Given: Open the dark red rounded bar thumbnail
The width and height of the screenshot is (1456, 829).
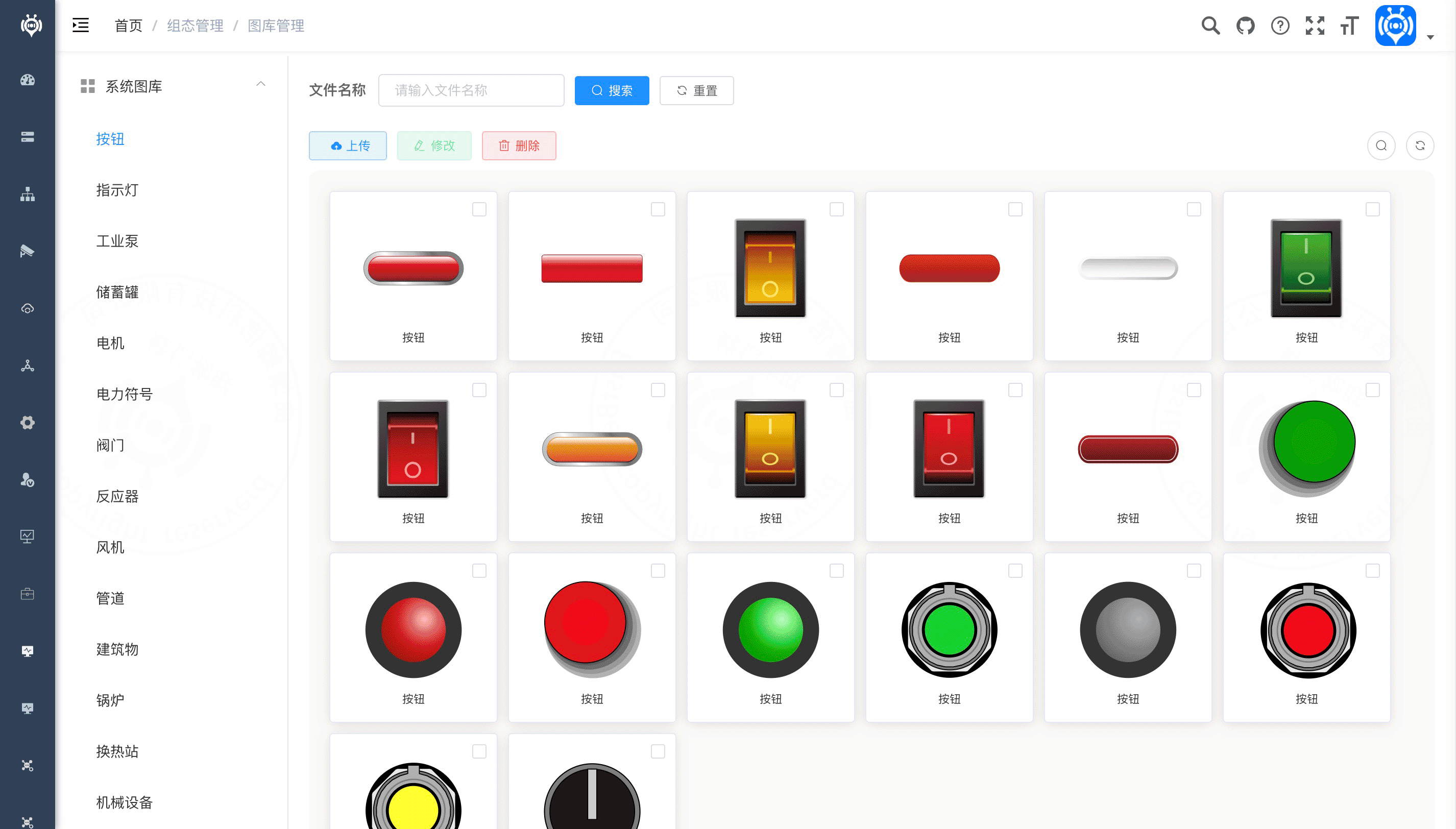Looking at the screenshot, I should [1128, 449].
